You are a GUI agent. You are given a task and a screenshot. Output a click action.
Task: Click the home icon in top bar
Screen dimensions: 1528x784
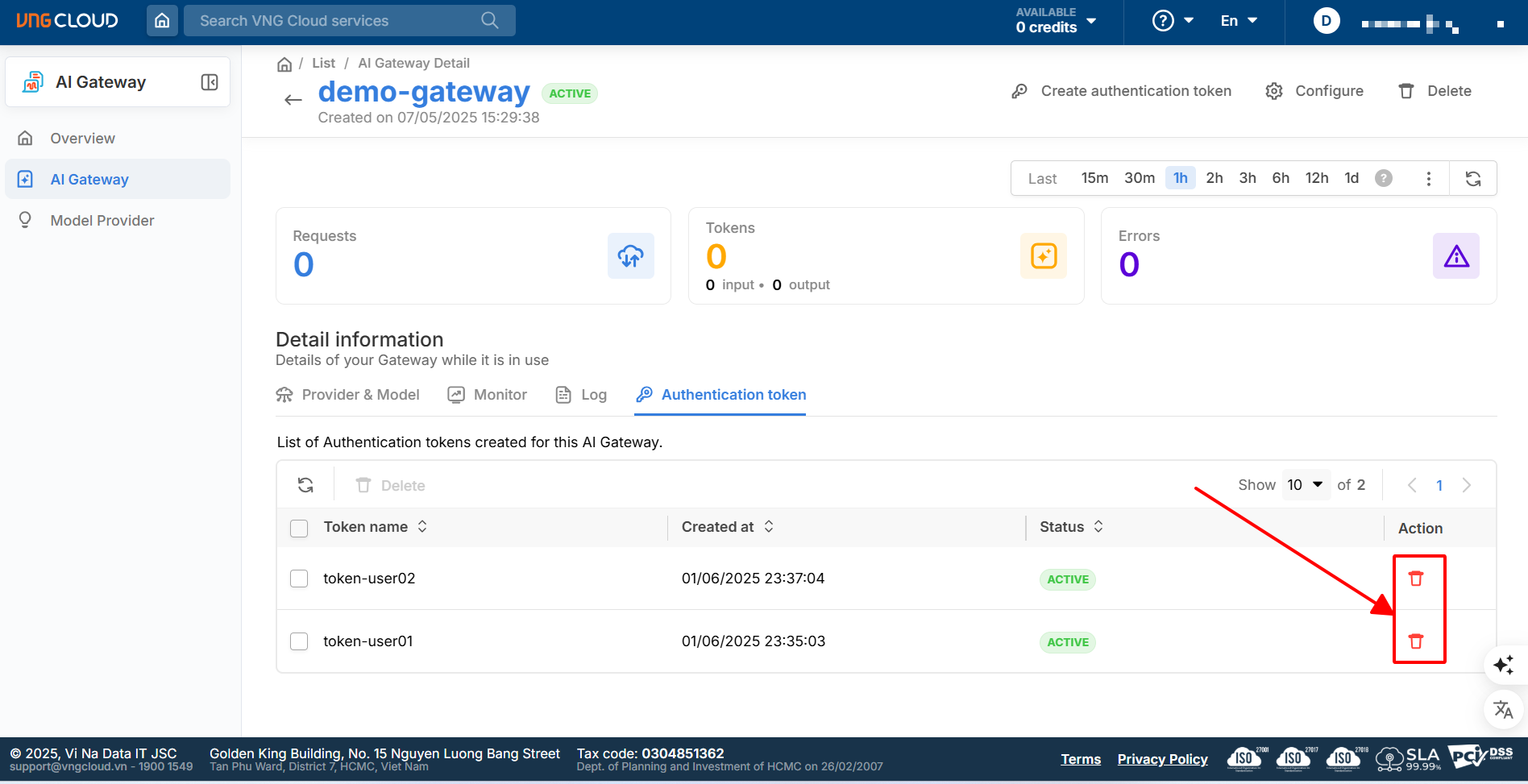coord(162,21)
